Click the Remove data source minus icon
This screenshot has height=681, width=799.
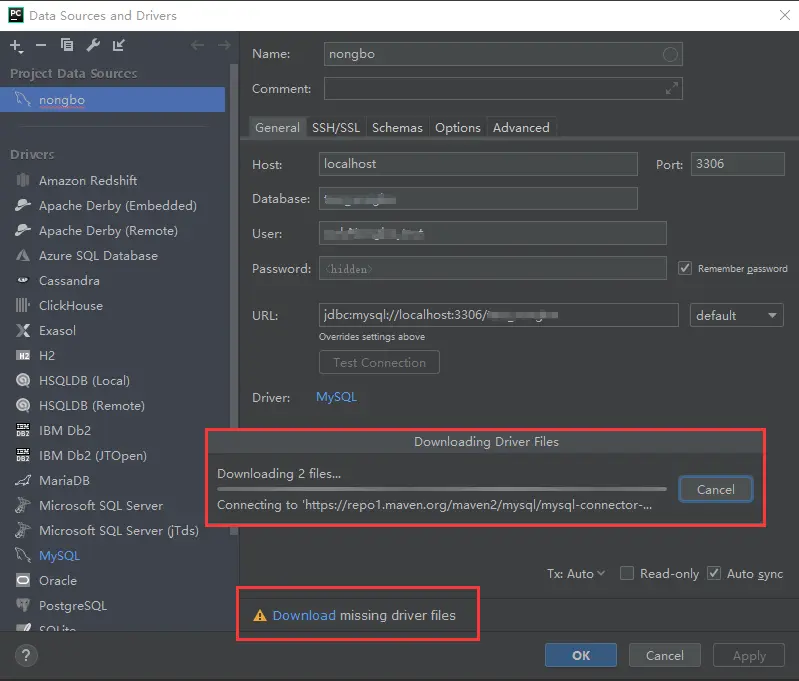41,46
